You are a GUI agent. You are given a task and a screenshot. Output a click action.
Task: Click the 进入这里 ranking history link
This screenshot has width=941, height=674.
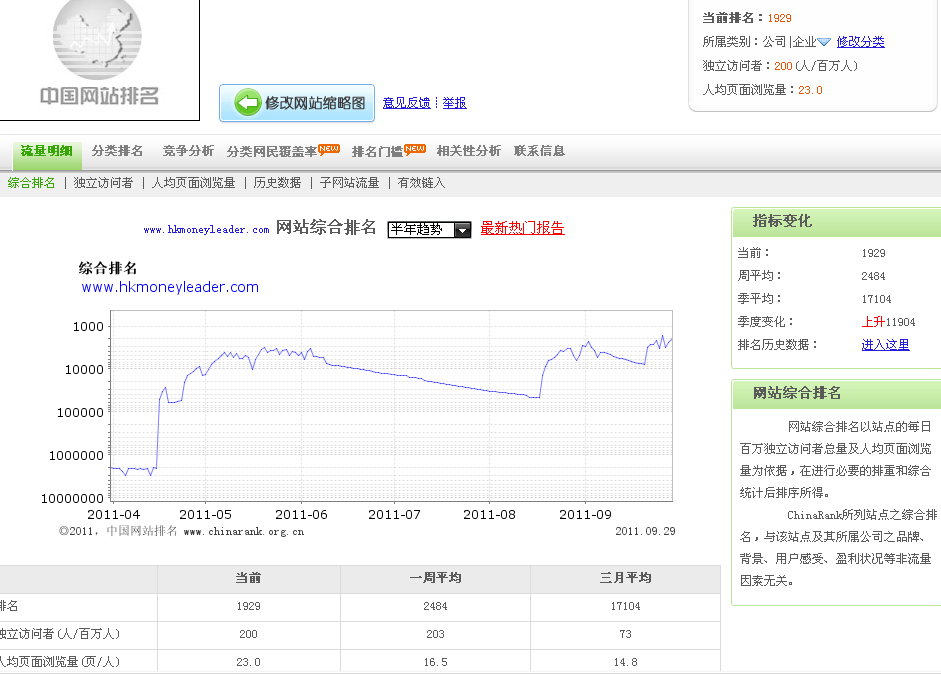point(885,344)
